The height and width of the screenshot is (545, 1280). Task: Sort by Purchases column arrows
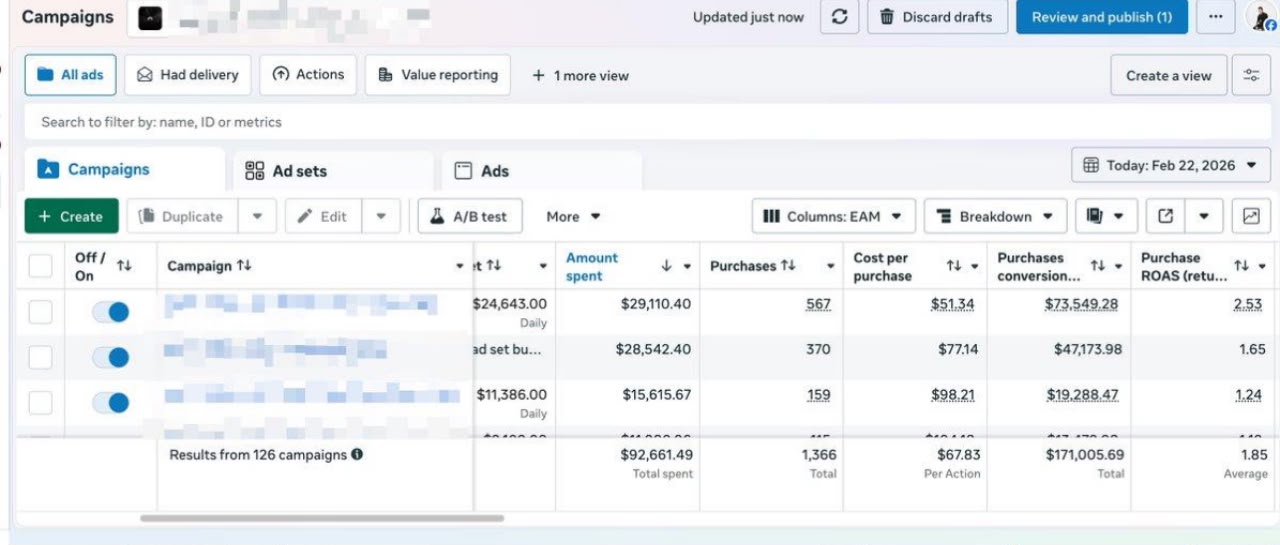click(788, 266)
